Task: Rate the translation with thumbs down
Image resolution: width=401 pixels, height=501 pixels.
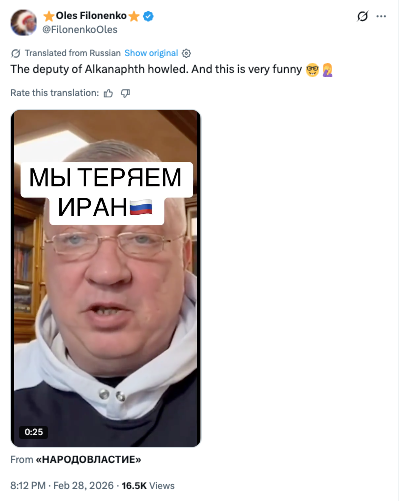Action: click(125, 93)
